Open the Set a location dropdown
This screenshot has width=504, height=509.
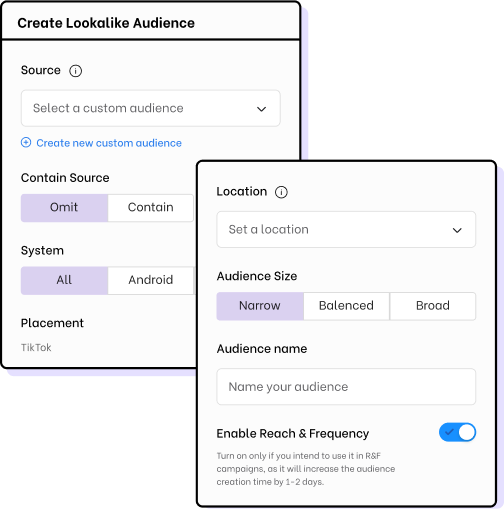[346, 229]
